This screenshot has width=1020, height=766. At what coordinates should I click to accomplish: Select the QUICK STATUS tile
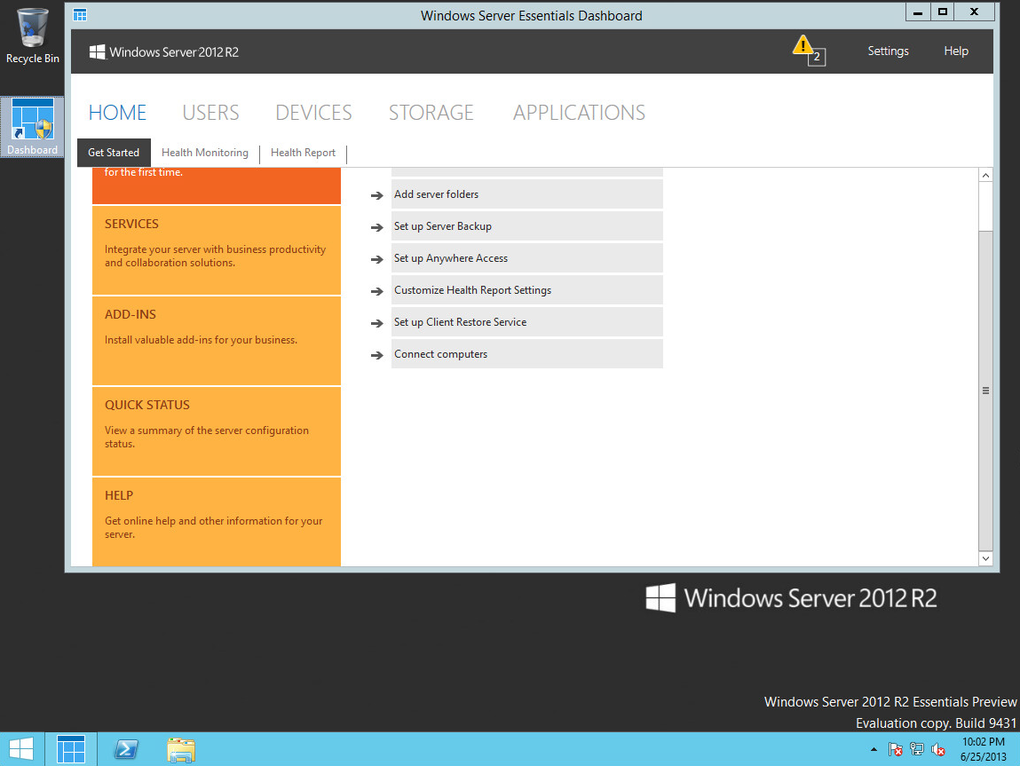pyautogui.click(x=217, y=431)
